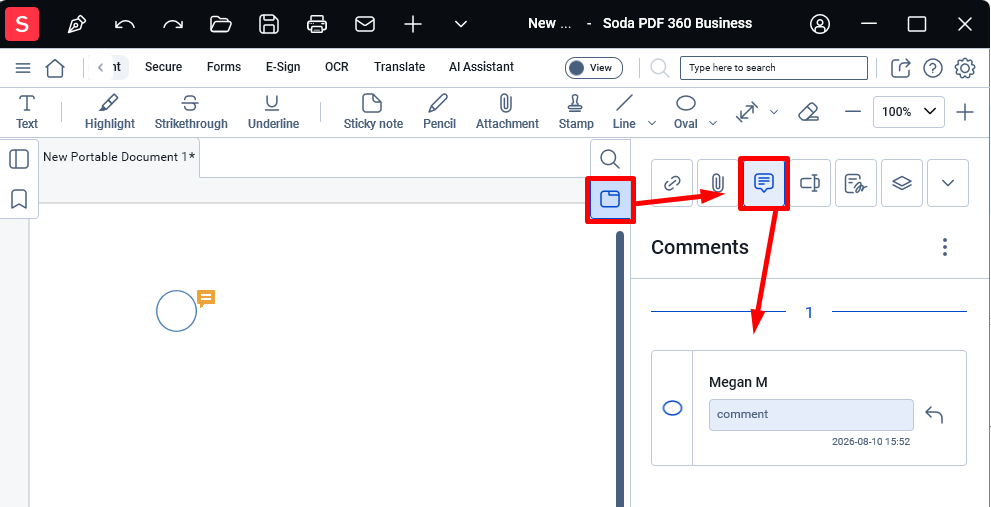Open the bookmarks panel
The height and width of the screenshot is (507, 991).
point(19,199)
